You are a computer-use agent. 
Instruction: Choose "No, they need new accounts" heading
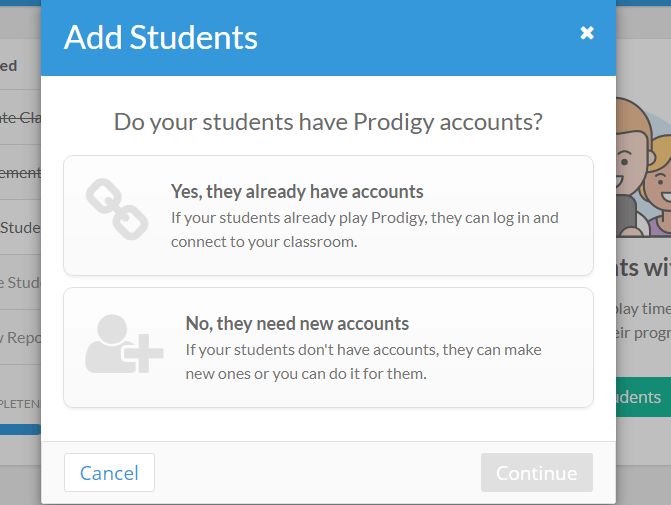pyautogui.click(x=297, y=323)
